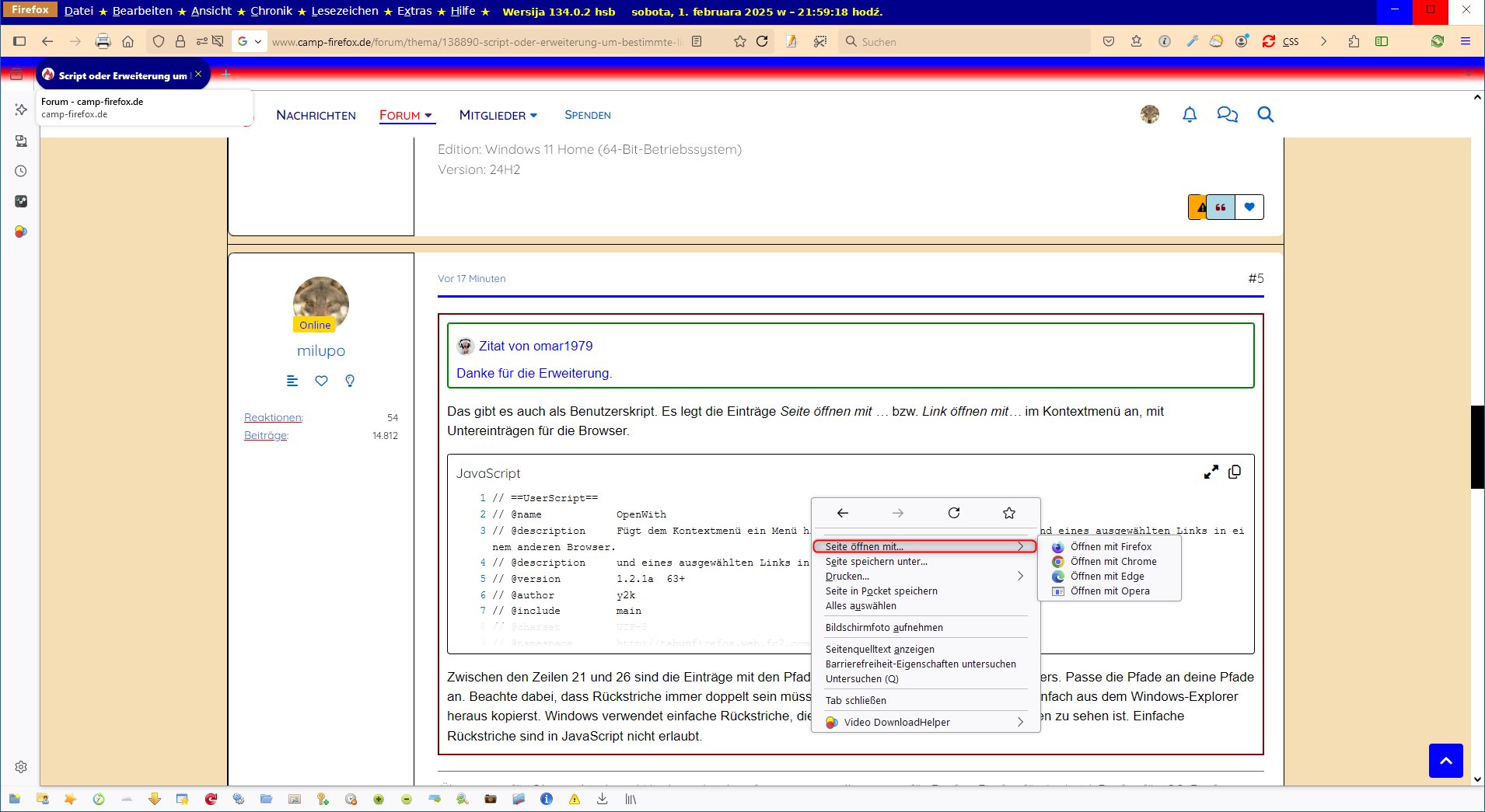The height and width of the screenshot is (812, 1485).
Task: Toggle the like heart on post
Action: click(1249, 207)
